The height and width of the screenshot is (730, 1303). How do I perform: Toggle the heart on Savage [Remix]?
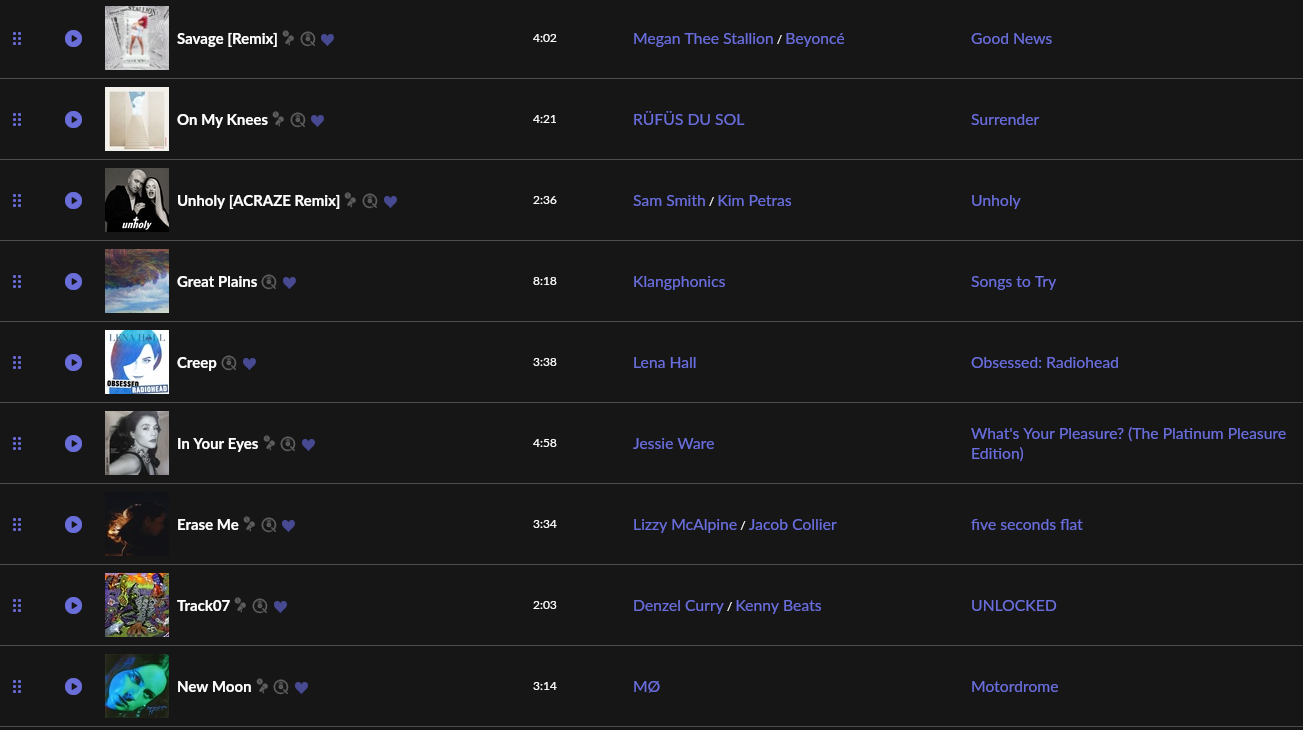click(327, 39)
